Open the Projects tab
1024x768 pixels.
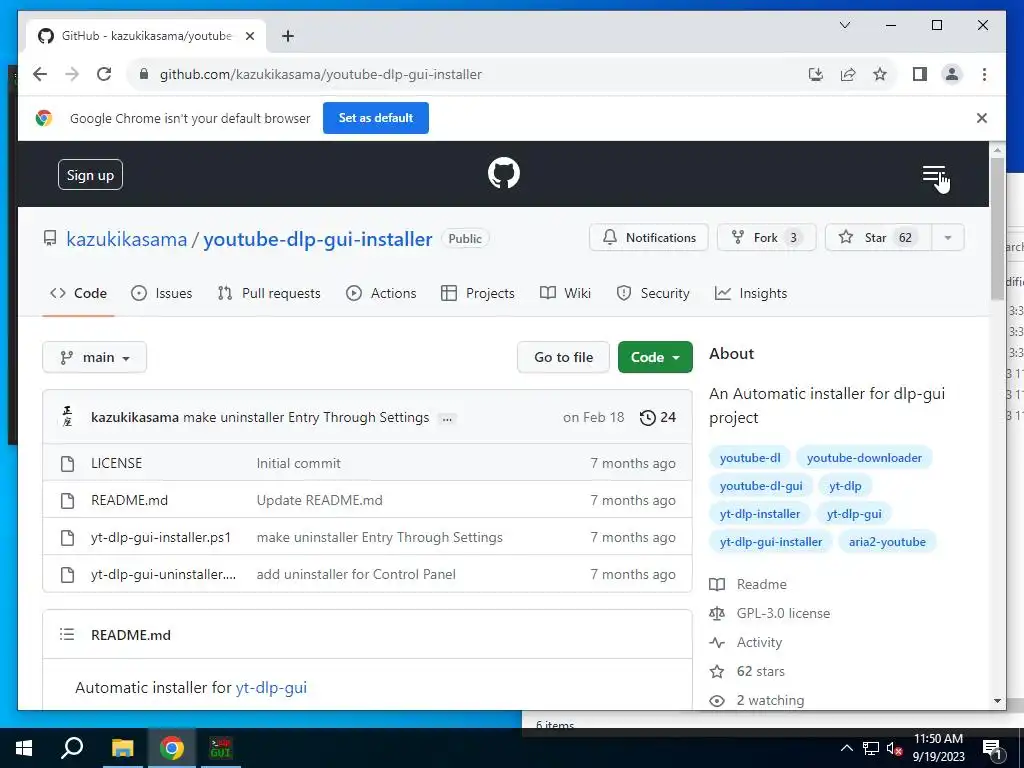coord(478,293)
